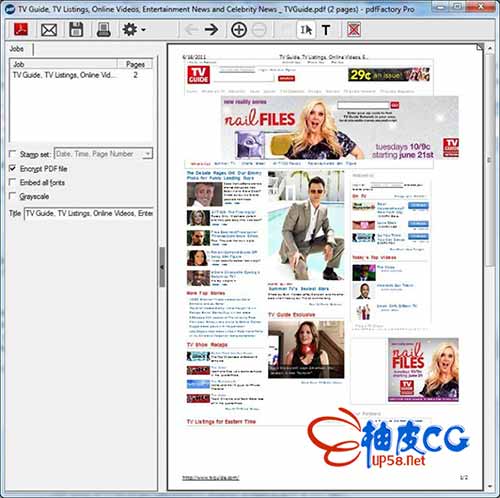Sort by the Pages column header
500x498 pixels.
click(x=135, y=64)
